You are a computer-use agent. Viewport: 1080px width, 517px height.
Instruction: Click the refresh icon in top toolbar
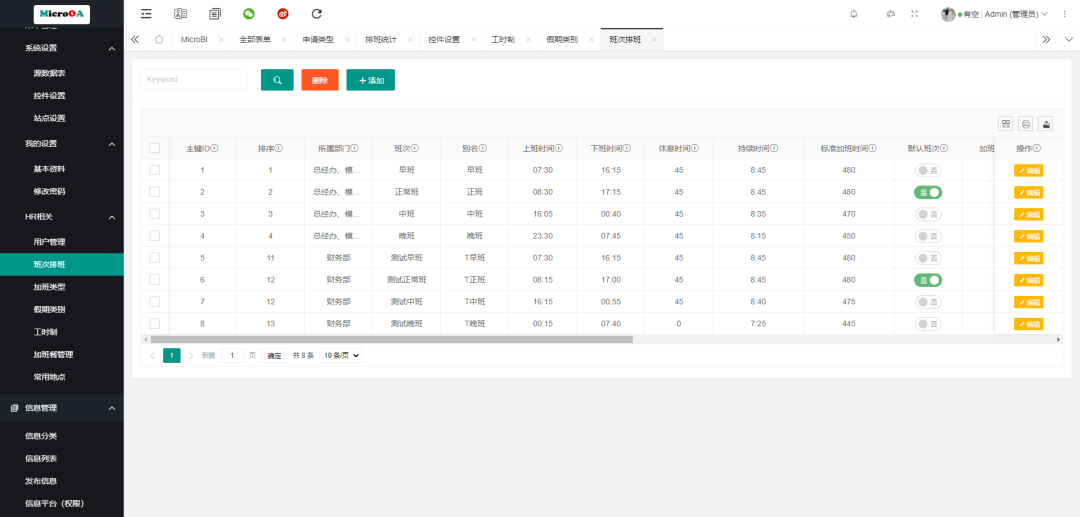pyautogui.click(x=317, y=14)
